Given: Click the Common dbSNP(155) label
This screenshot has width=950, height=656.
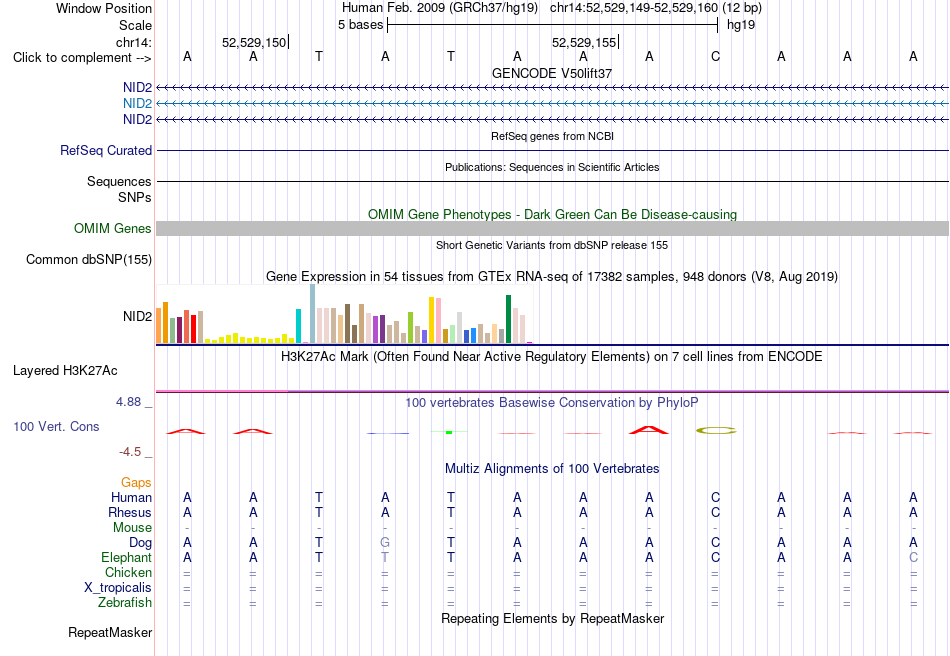Looking at the screenshot, I should (89, 260).
